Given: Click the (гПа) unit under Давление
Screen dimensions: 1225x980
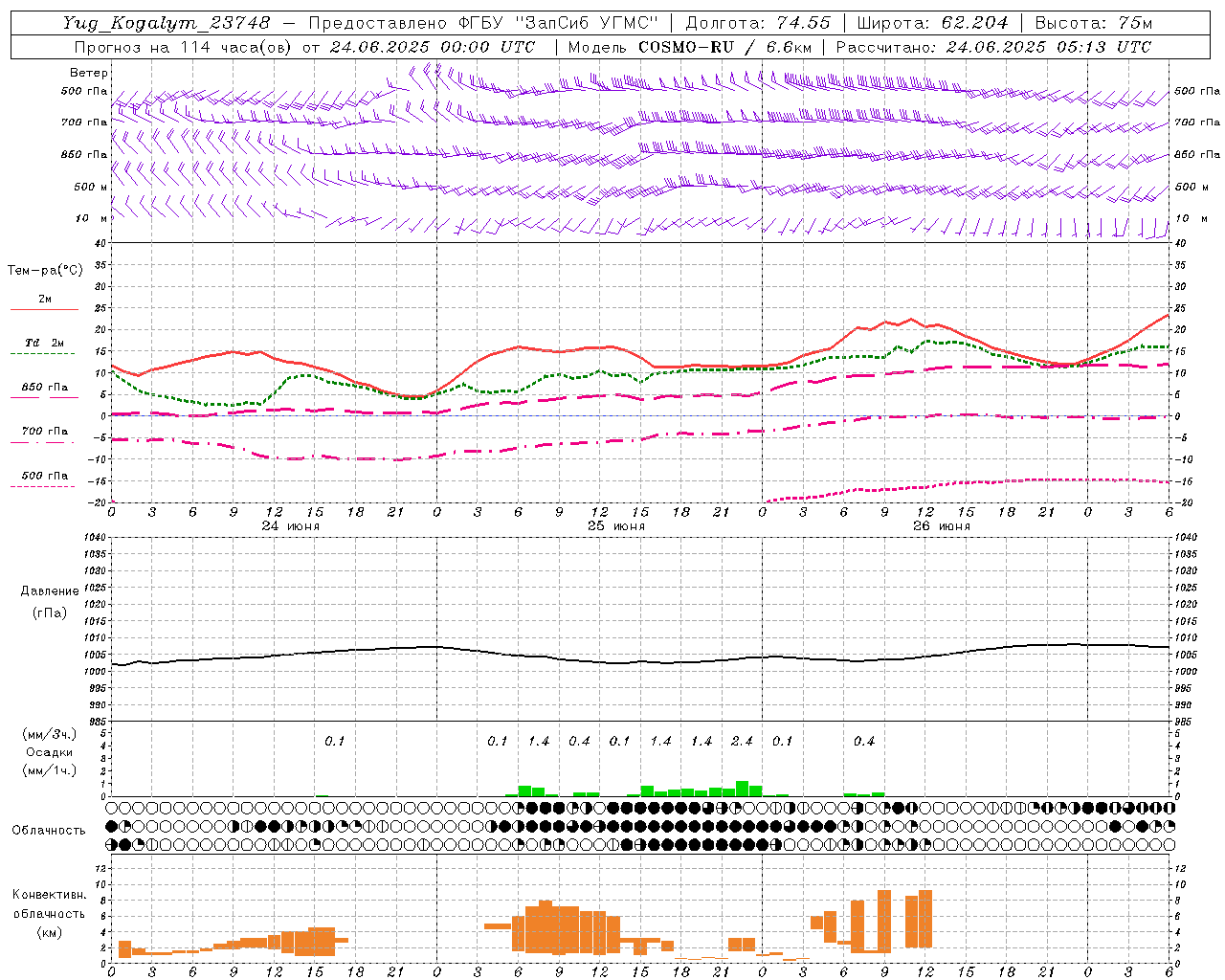Looking at the screenshot, I should tap(49, 612).
